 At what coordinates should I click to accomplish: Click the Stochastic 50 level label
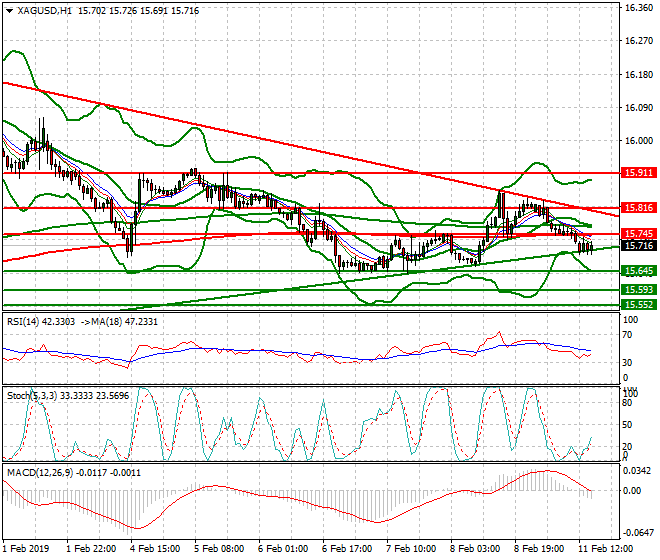(627, 425)
